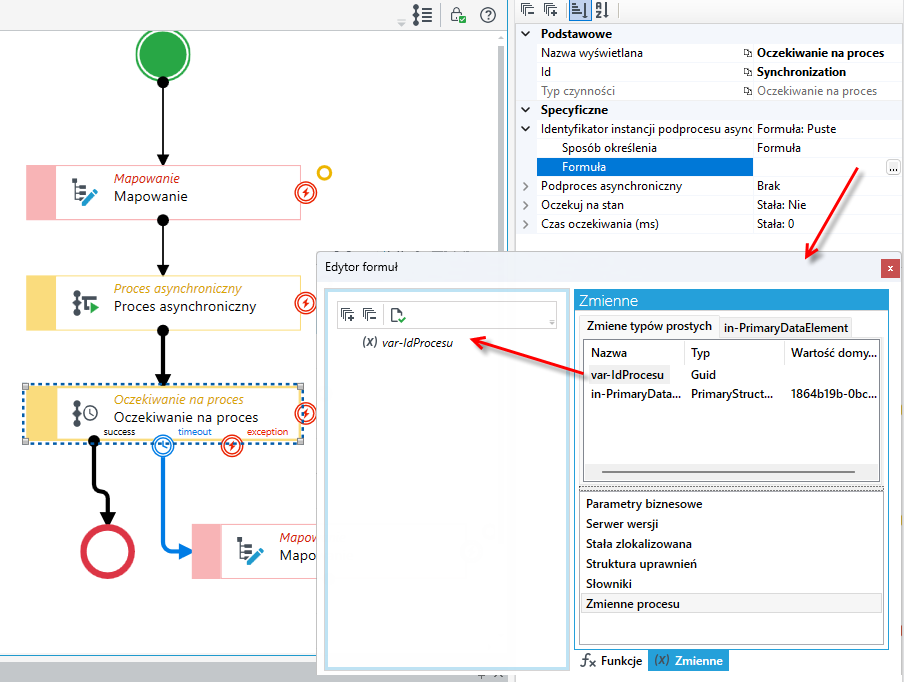Collapse the Podstawowe section
904x682 pixels.
click(525, 33)
